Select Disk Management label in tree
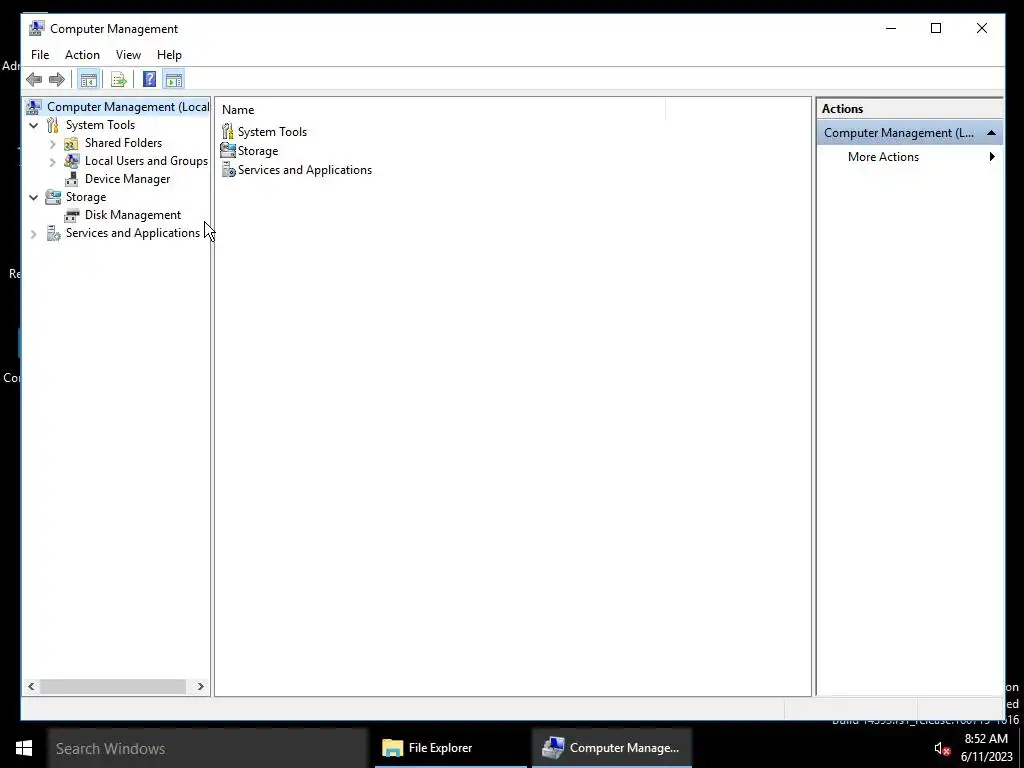1024x768 pixels. point(133,215)
